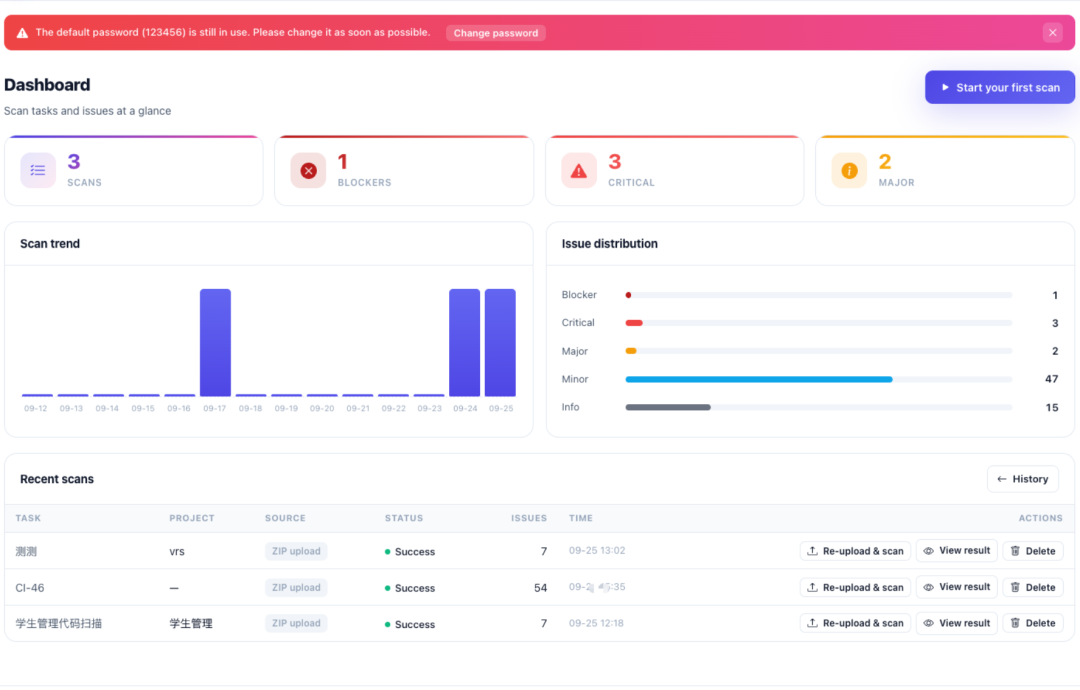Click the Info count 15
The height and width of the screenshot is (690, 1080).
pyautogui.click(x=1051, y=408)
